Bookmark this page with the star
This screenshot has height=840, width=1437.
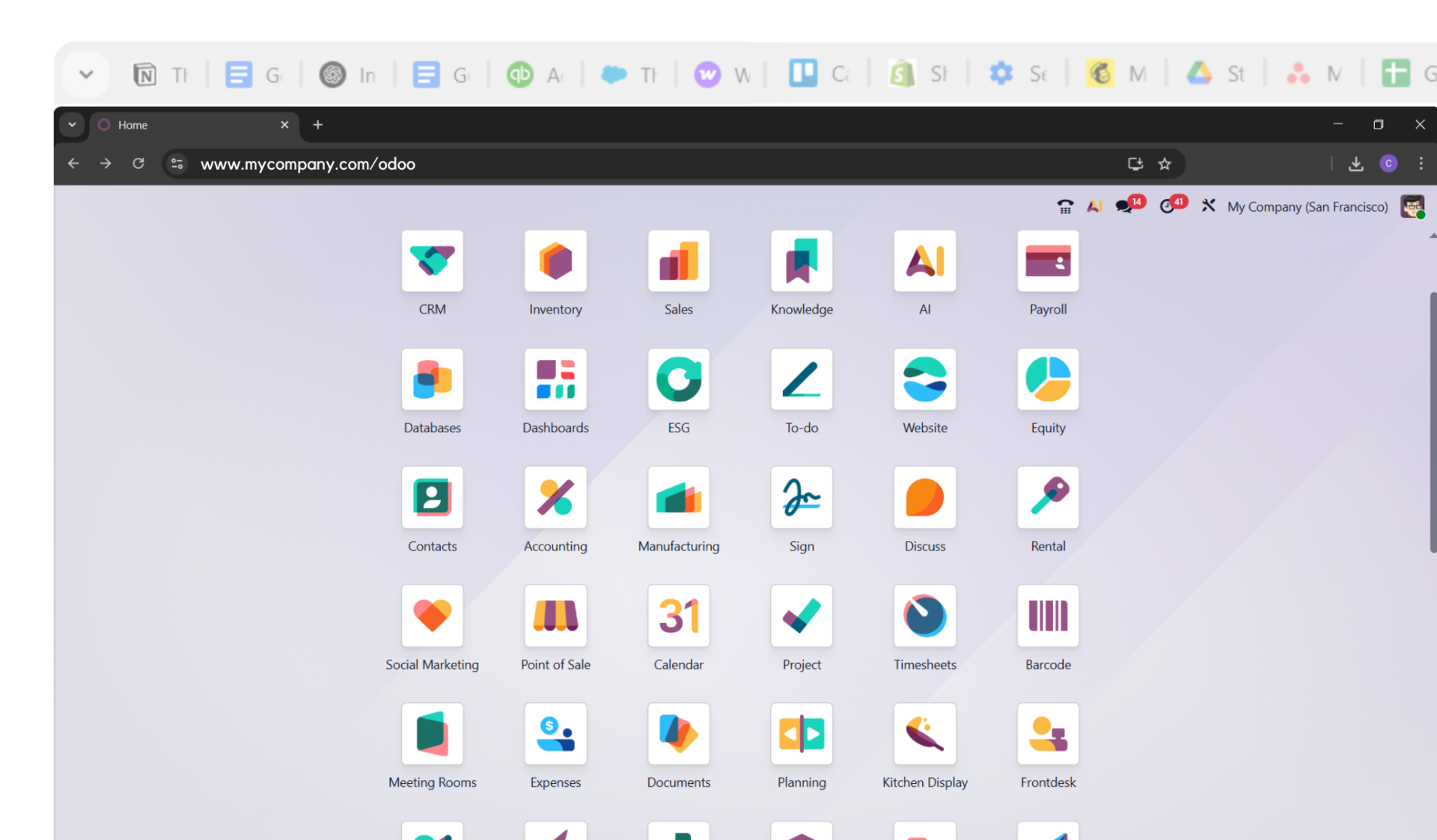pyautogui.click(x=1165, y=164)
